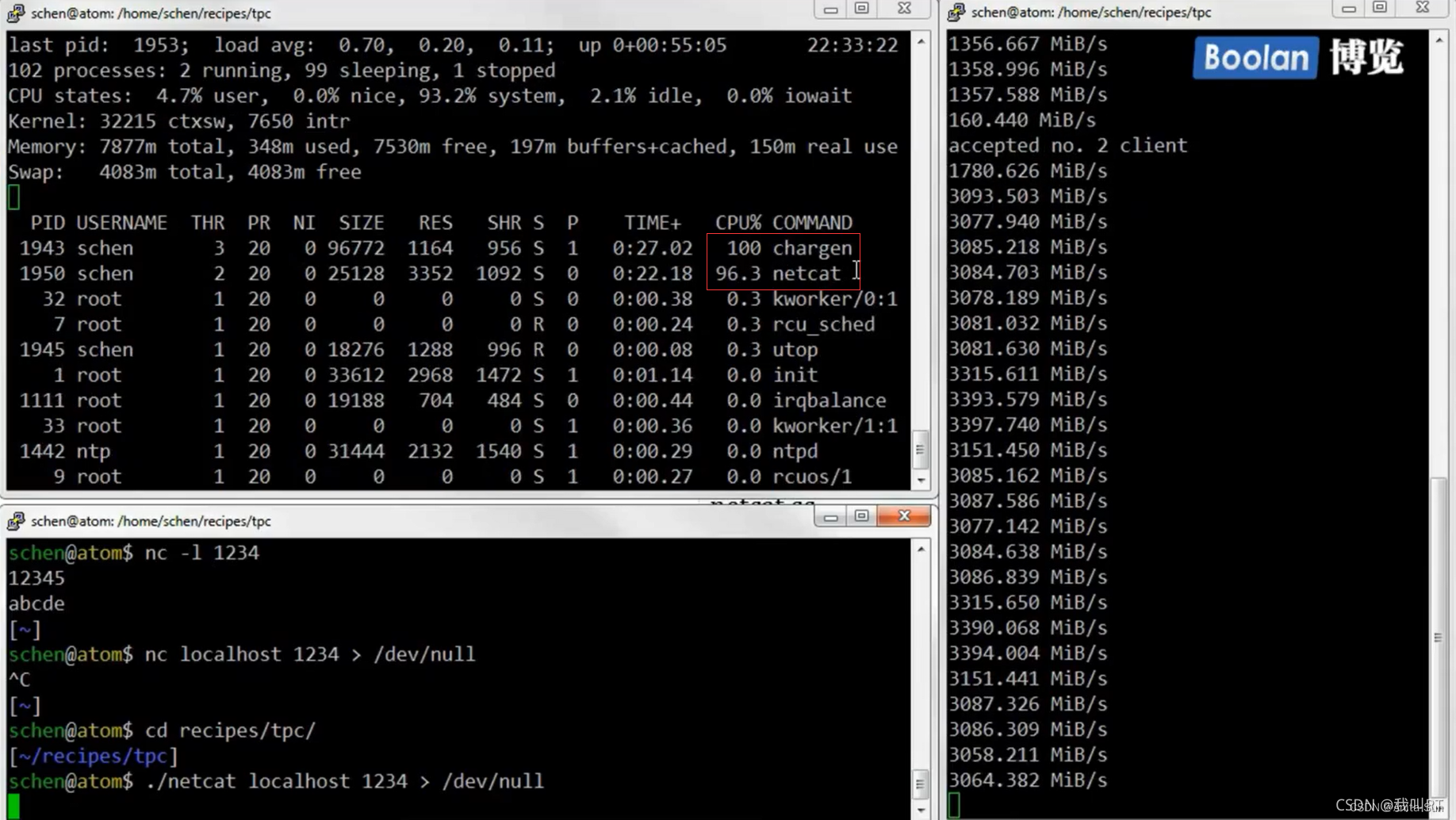Maximize the right throughput terminal window
The width and height of the screenshot is (1456, 820).
coord(1380,8)
